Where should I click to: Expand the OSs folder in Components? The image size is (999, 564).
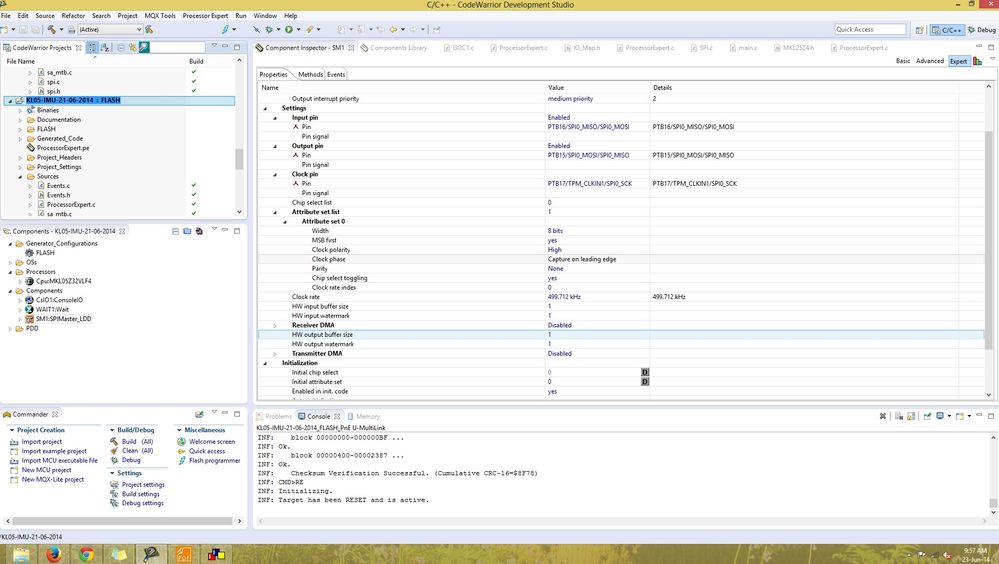click(x=10, y=263)
